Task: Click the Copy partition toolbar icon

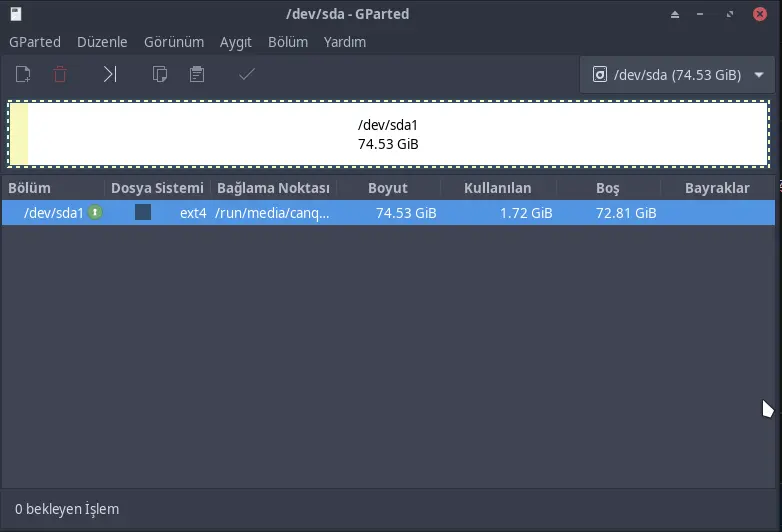Action: tap(160, 75)
